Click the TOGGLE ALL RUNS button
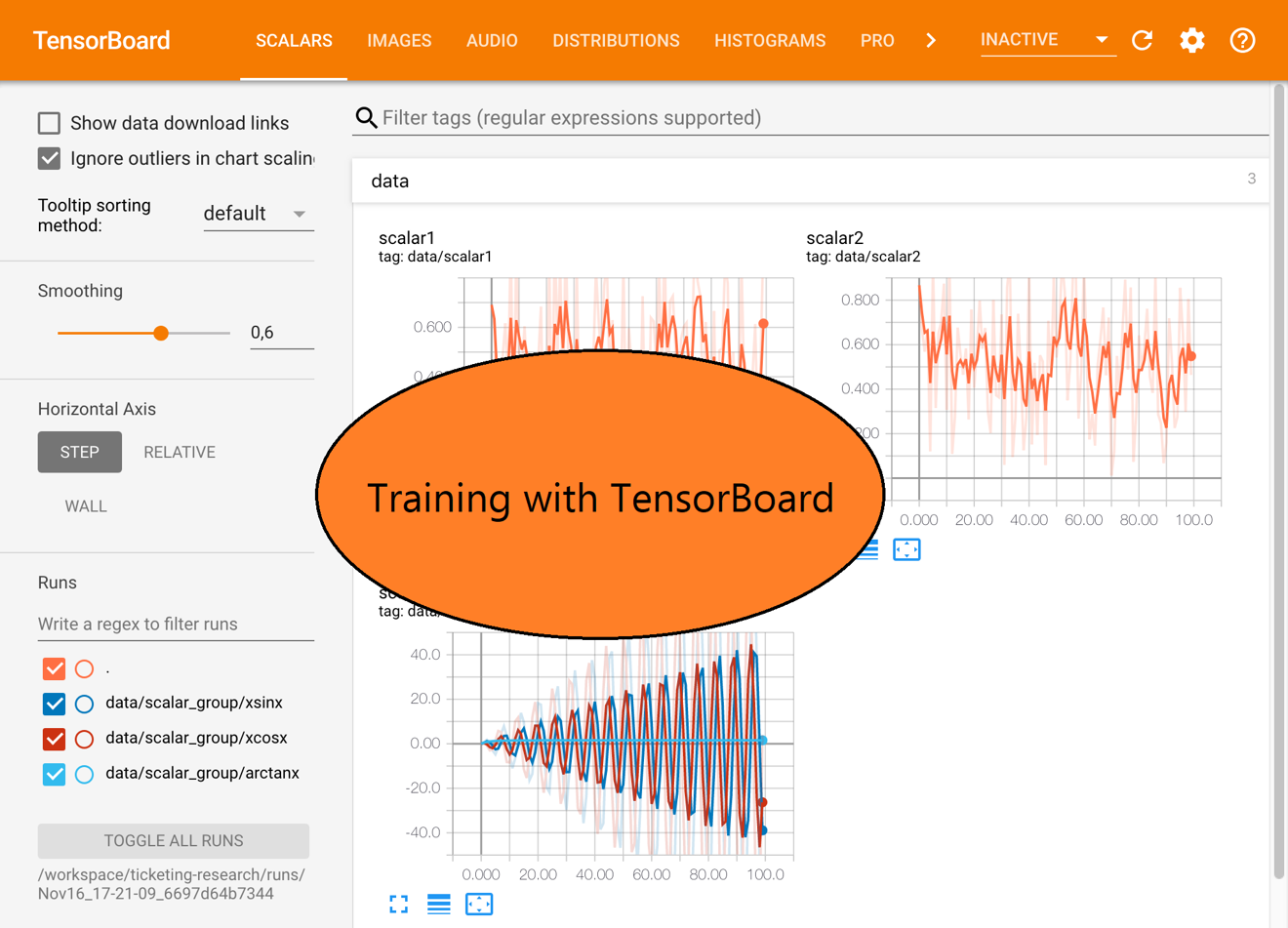 coord(173,840)
